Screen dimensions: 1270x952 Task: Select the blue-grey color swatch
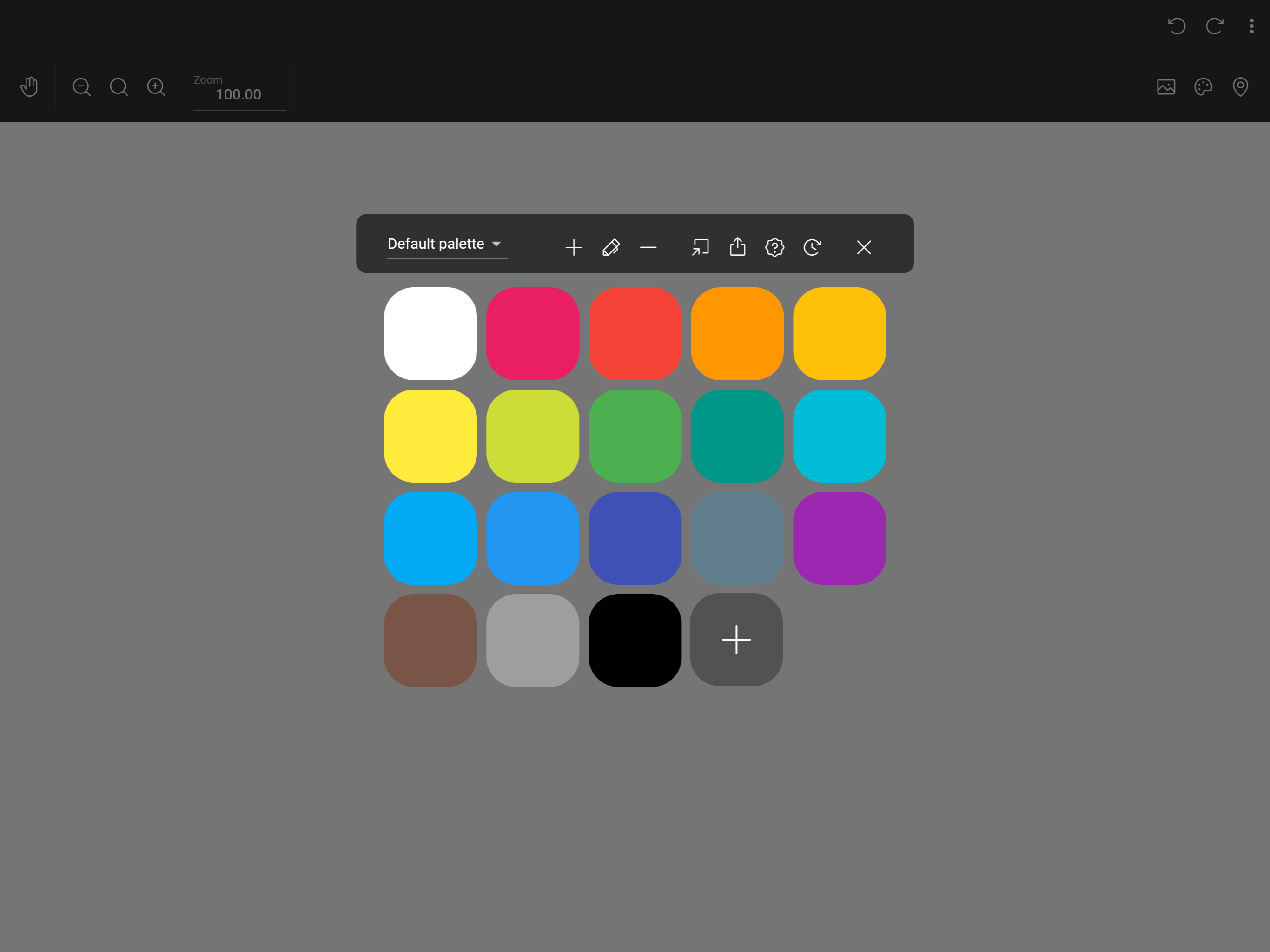point(737,538)
